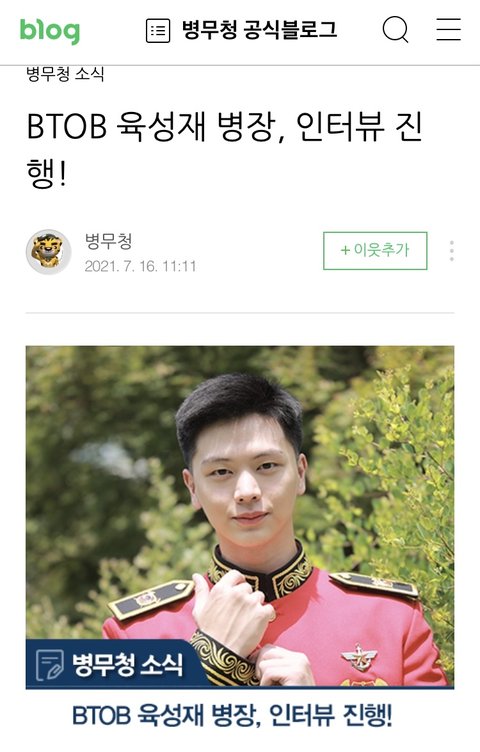Click the tiger mascot profile avatar
This screenshot has height=752, width=480.
click(48, 252)
